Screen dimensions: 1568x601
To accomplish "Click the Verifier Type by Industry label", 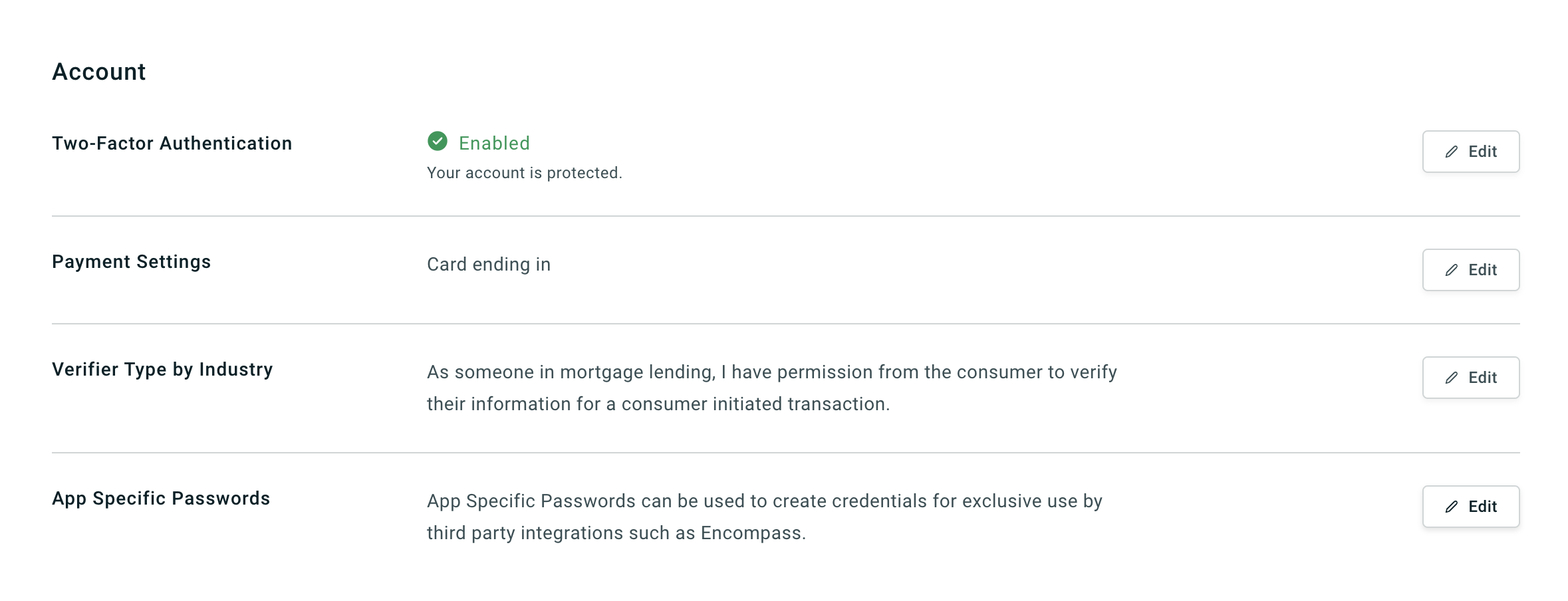I will [x=163, y=370].
